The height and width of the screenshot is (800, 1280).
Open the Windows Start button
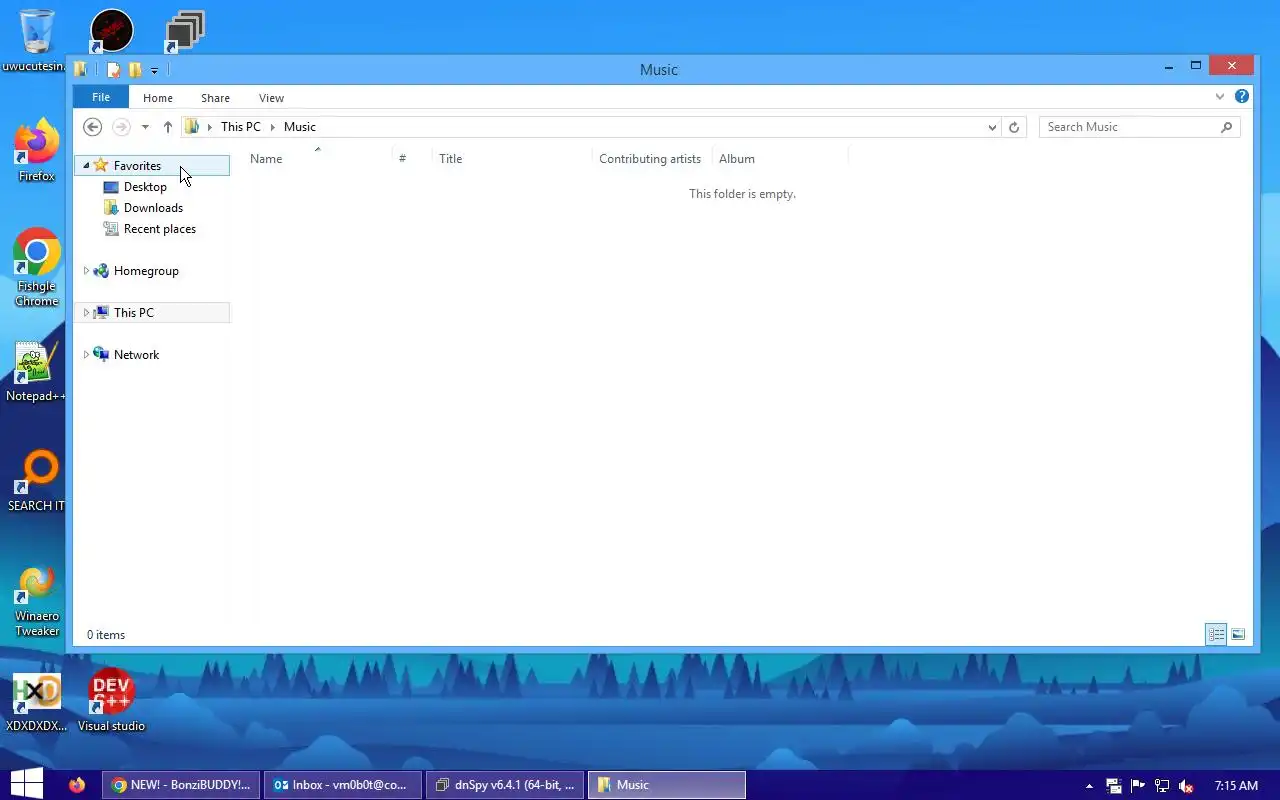point(26,784)
